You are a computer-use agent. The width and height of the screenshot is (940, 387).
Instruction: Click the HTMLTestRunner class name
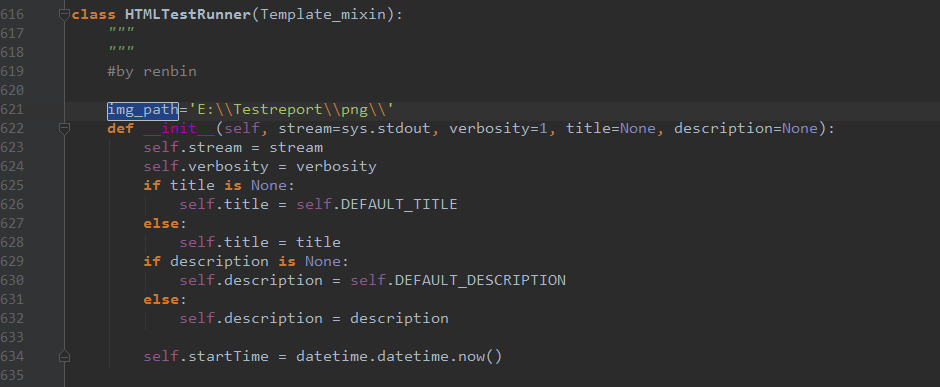pos(188,15)
